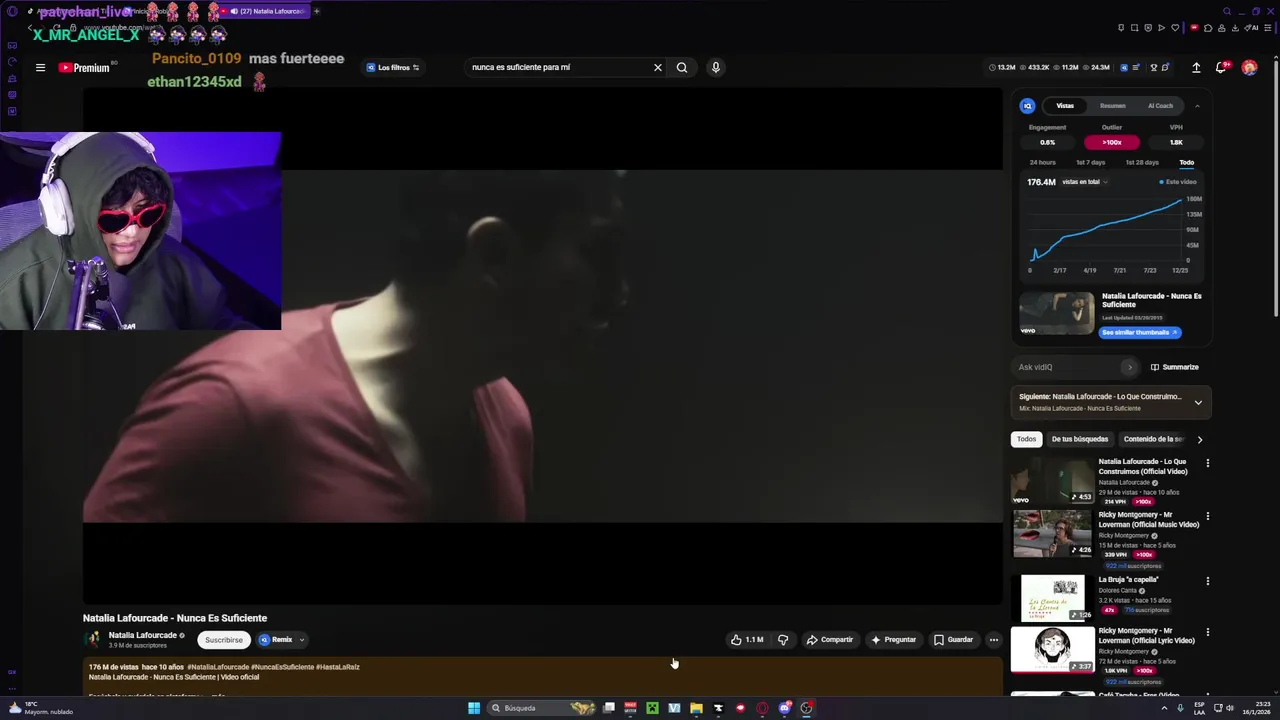Open the vidIQ chat bubble icon in header
Screen dimensions: 1280x720
pyautogui.click(x=1166, y=68)
